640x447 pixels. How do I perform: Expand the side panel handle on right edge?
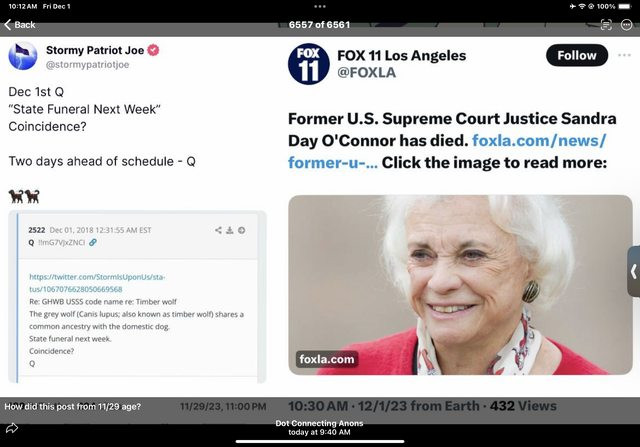click(633, 271)
